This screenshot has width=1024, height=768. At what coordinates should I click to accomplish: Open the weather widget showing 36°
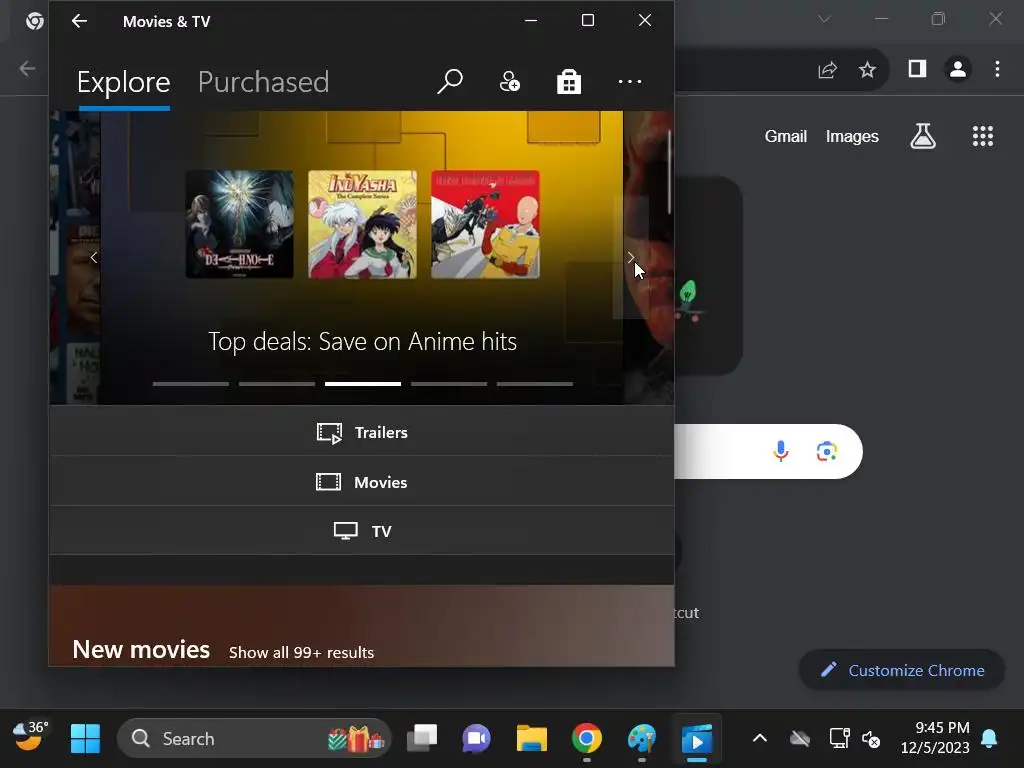click(x=31, y=737)
